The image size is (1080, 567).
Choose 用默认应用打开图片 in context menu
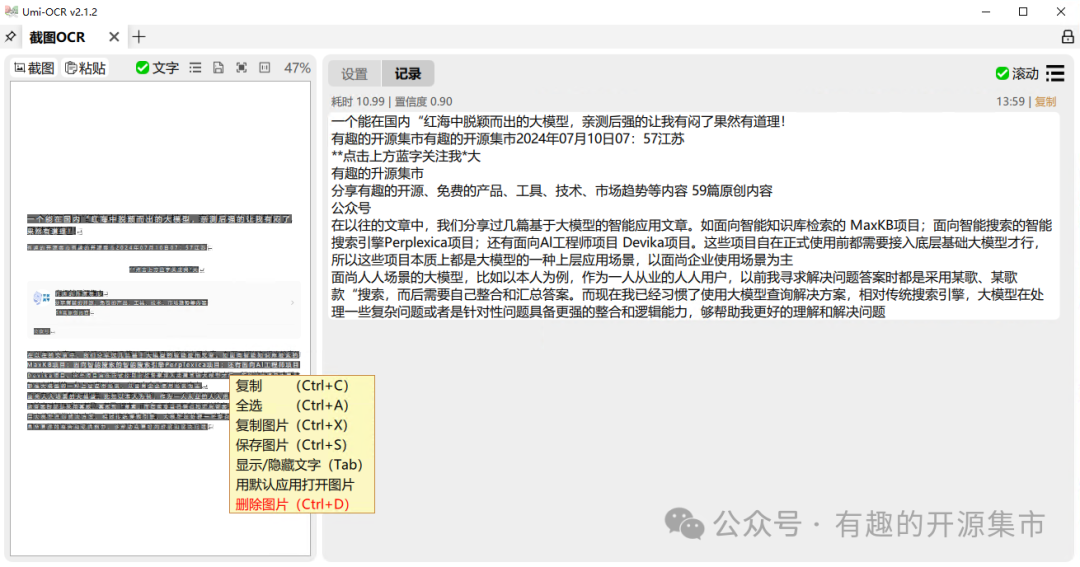(x=302, y=485)
